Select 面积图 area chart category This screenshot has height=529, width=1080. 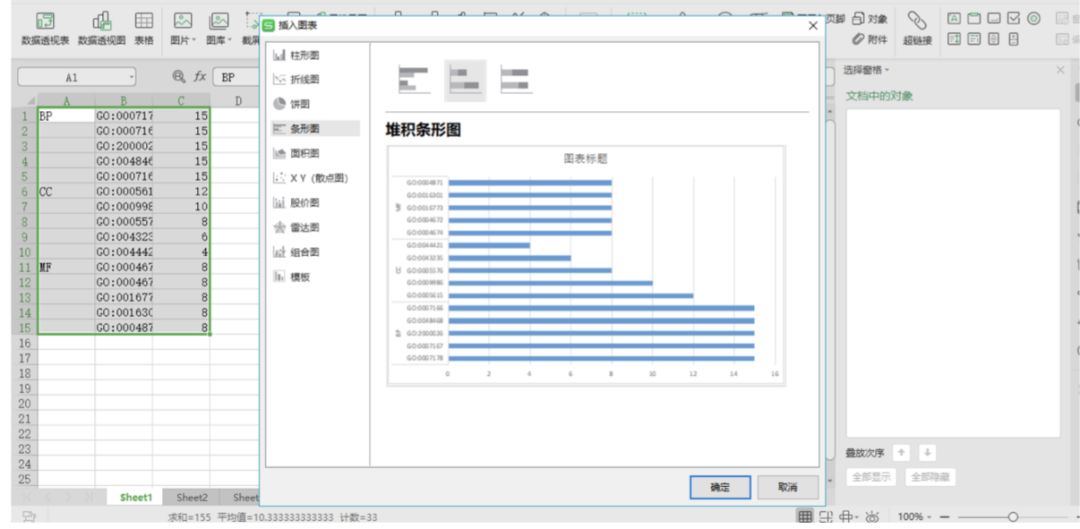[315, 153]
